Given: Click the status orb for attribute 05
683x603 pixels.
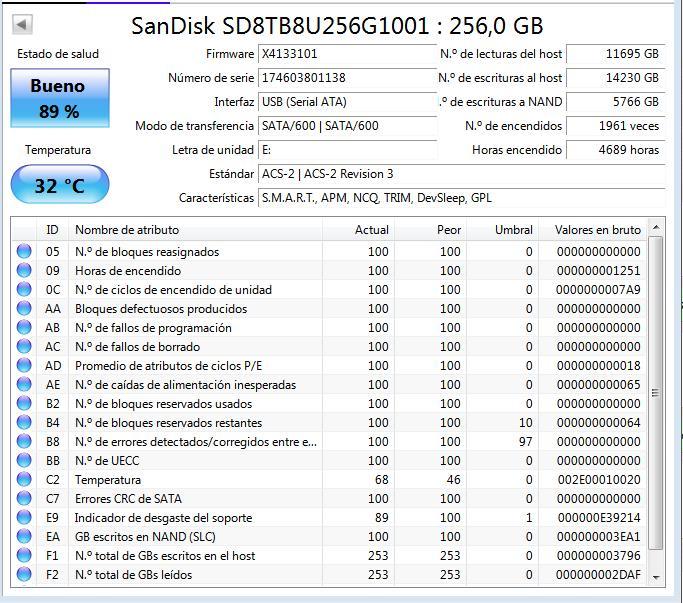Looking at the screenshot, I should 24,251.
